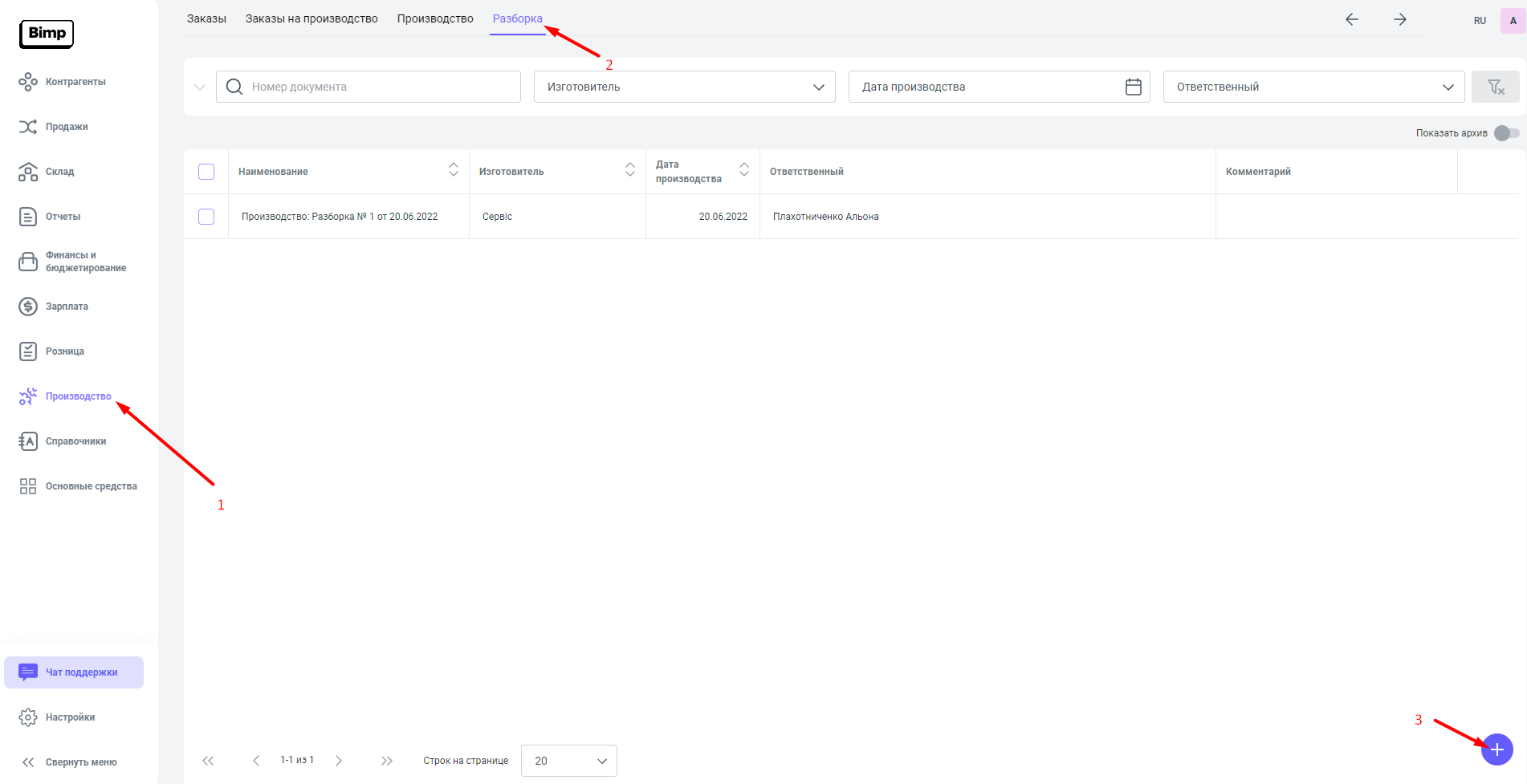Toggle the Показать архив switch
1527x784 pixels.
pos(1506,133)
